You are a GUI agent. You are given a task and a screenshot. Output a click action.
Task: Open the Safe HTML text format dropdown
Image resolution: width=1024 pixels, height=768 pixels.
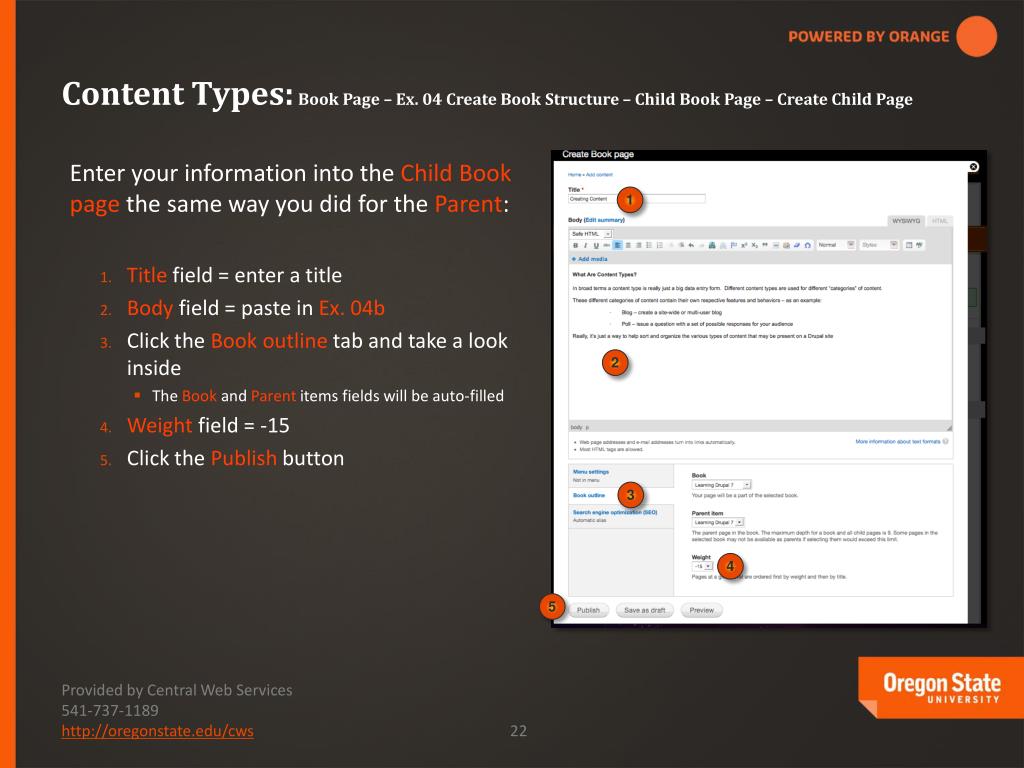[590, 234]
